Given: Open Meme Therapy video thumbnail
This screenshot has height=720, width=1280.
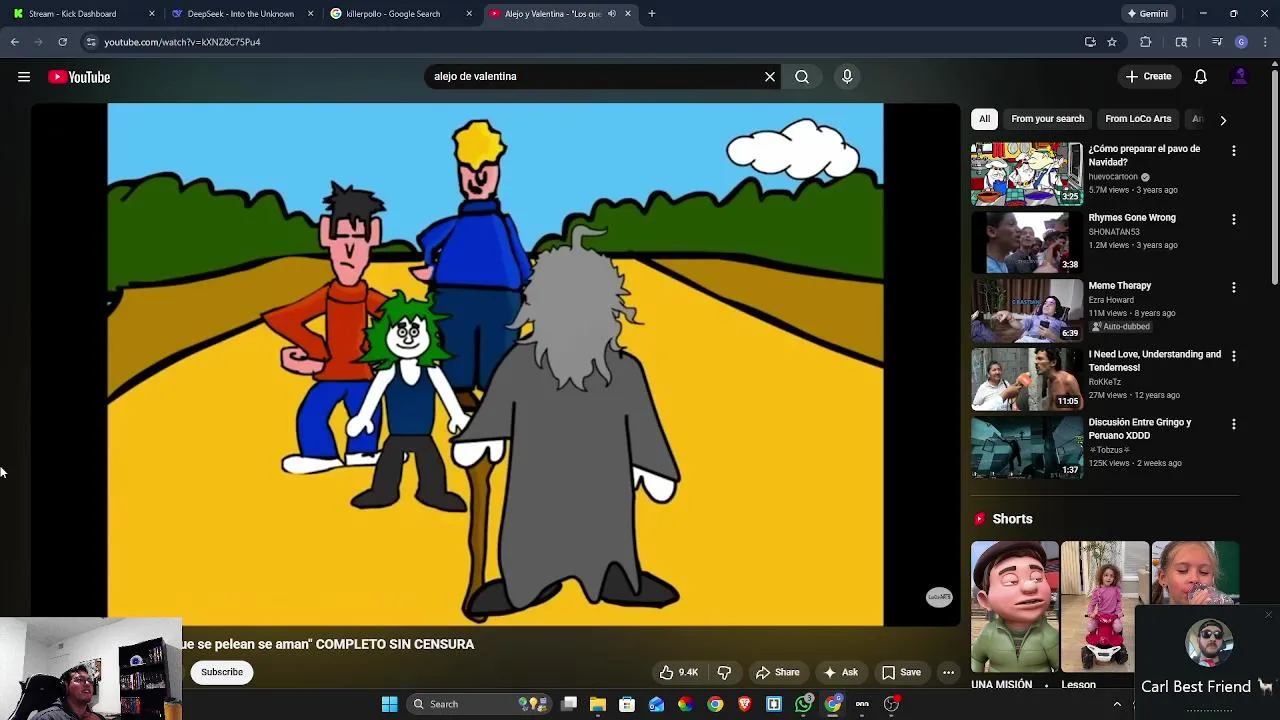Looking at the screenshot, I should (1026, 311).
